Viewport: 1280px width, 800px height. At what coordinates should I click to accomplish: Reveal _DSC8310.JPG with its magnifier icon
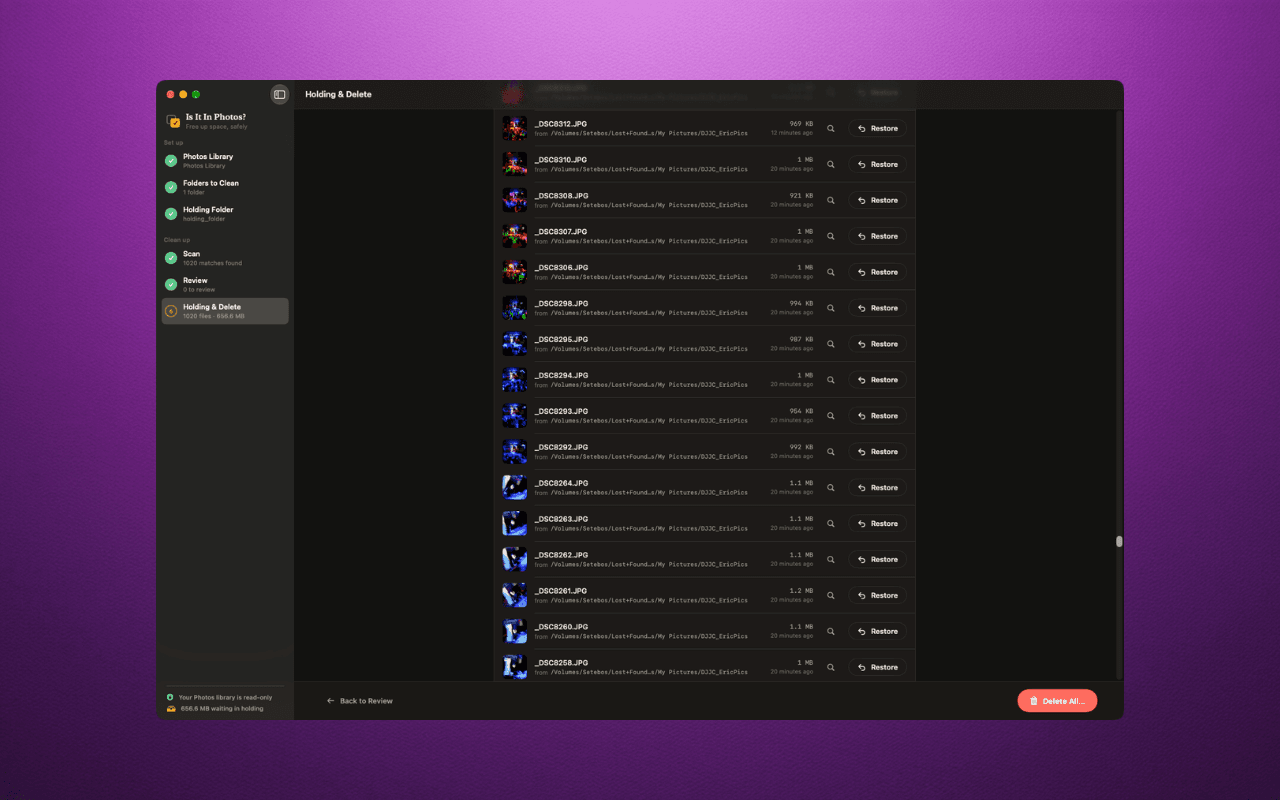click(830, 164)
